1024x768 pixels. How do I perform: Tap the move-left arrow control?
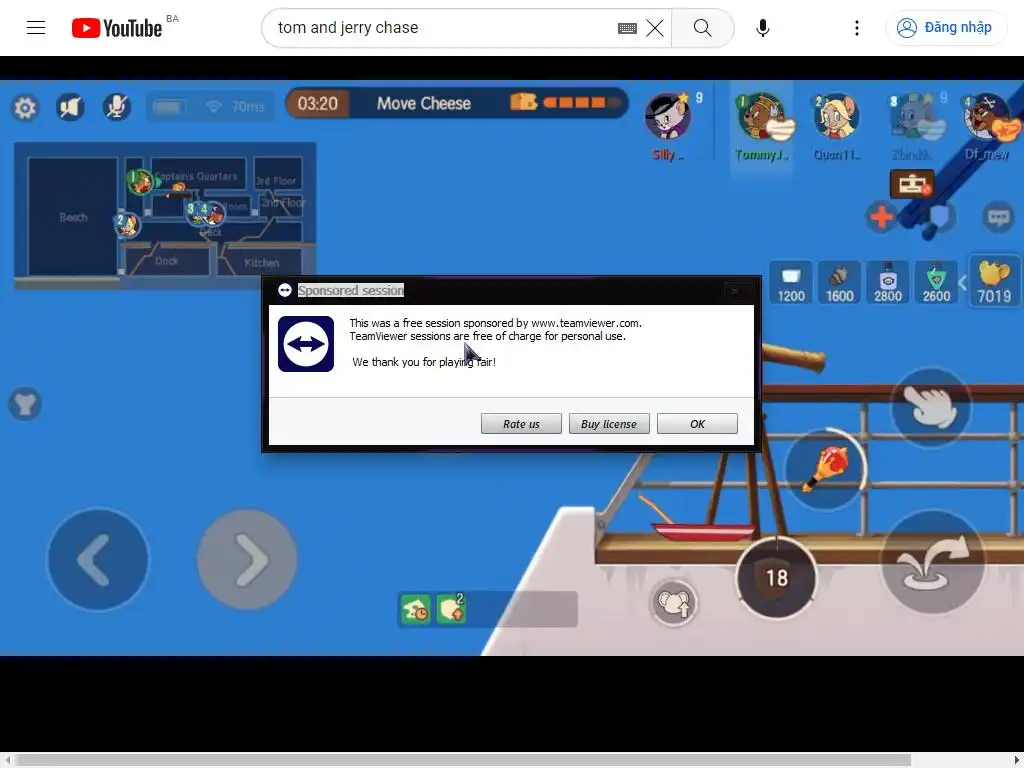tap(98, 559)
